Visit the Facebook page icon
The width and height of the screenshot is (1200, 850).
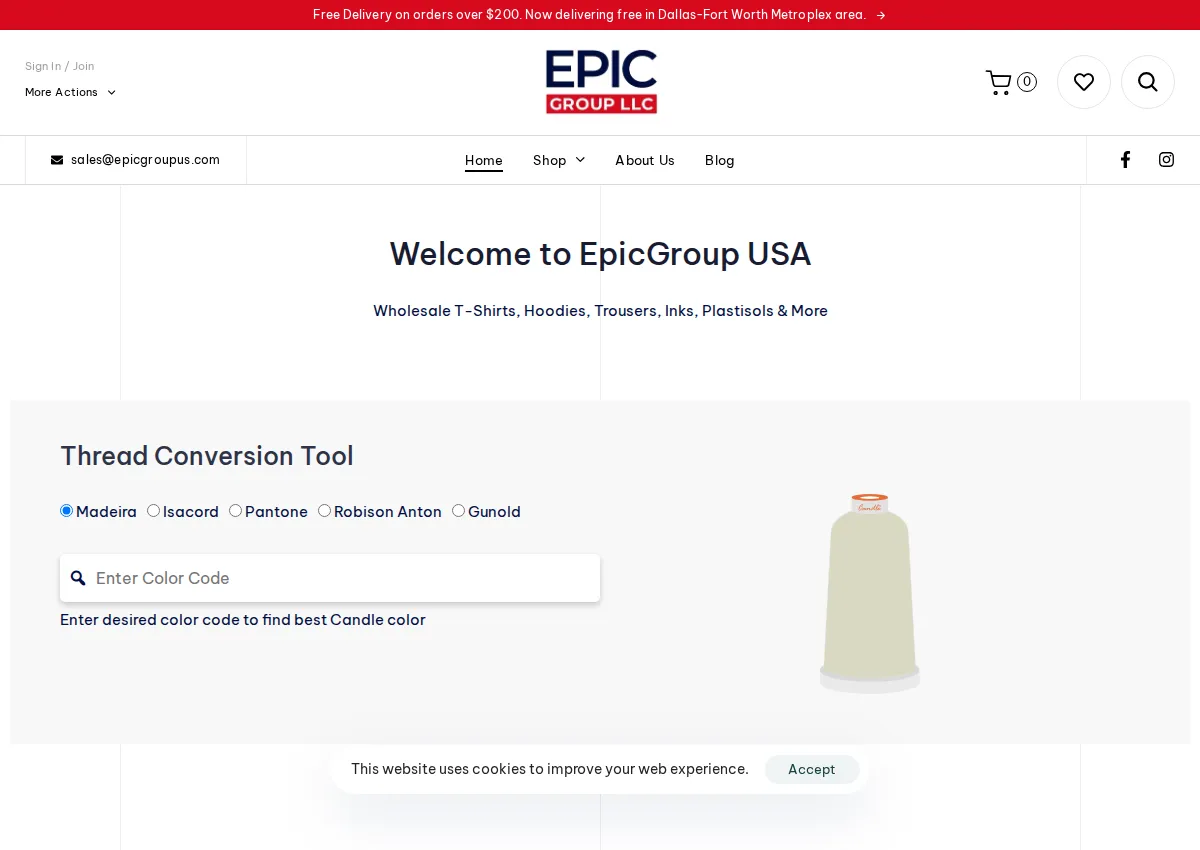pos(1125,160)
